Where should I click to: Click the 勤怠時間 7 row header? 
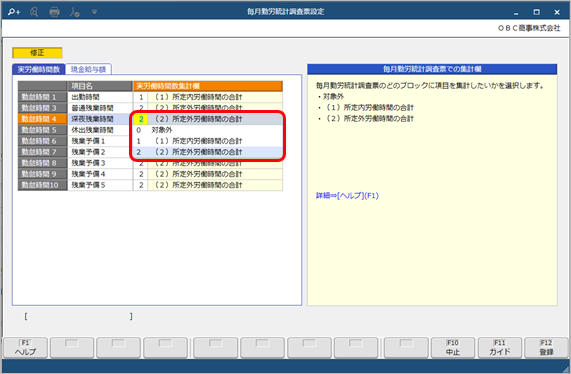(42, 152)
